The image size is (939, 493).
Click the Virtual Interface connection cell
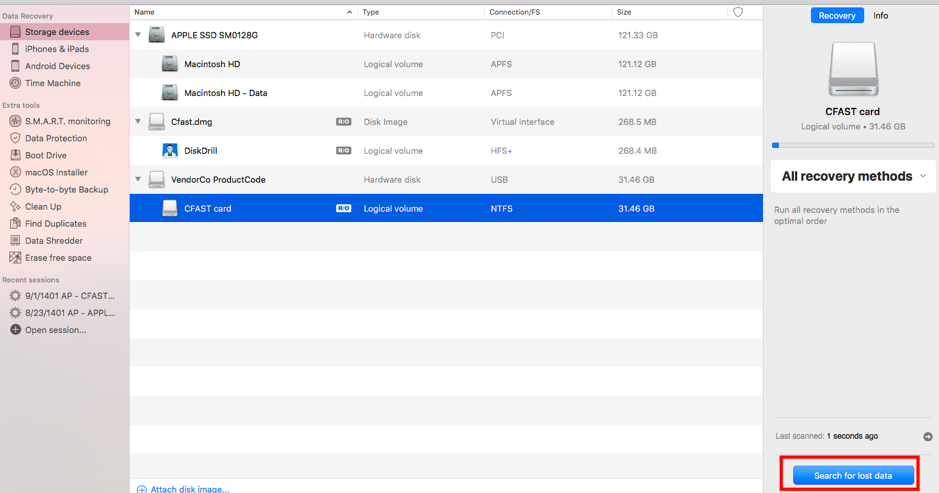(x=522, y=122)
